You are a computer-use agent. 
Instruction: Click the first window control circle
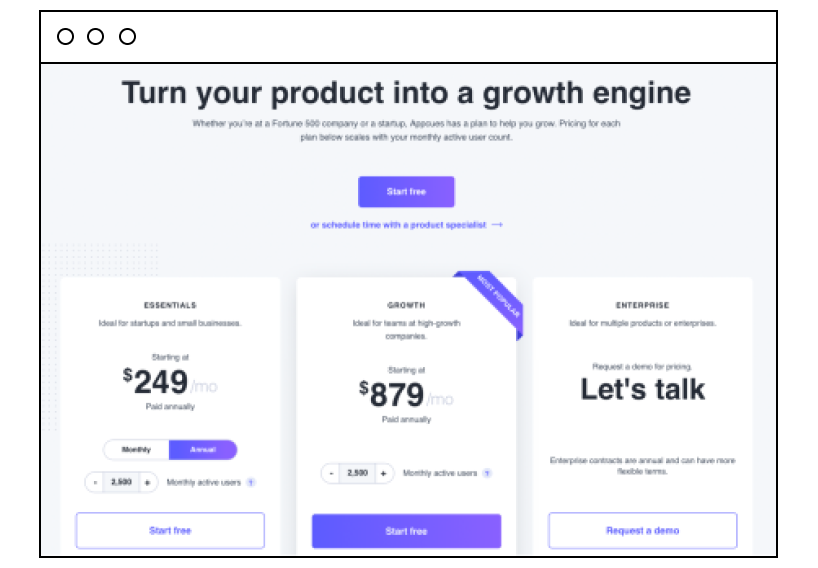(x=65, y=37)
